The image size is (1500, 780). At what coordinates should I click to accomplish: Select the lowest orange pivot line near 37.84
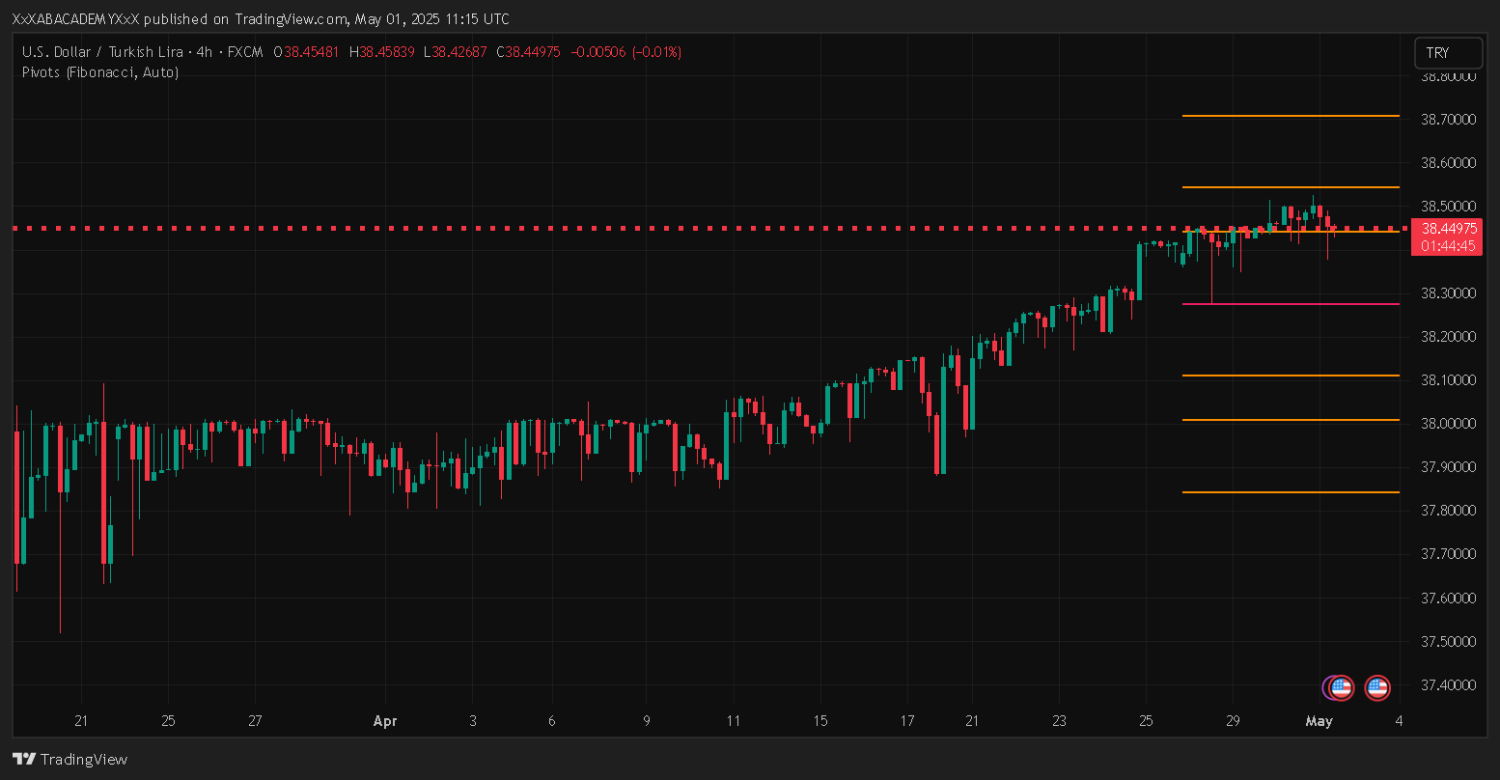[x=1290, y=492]
